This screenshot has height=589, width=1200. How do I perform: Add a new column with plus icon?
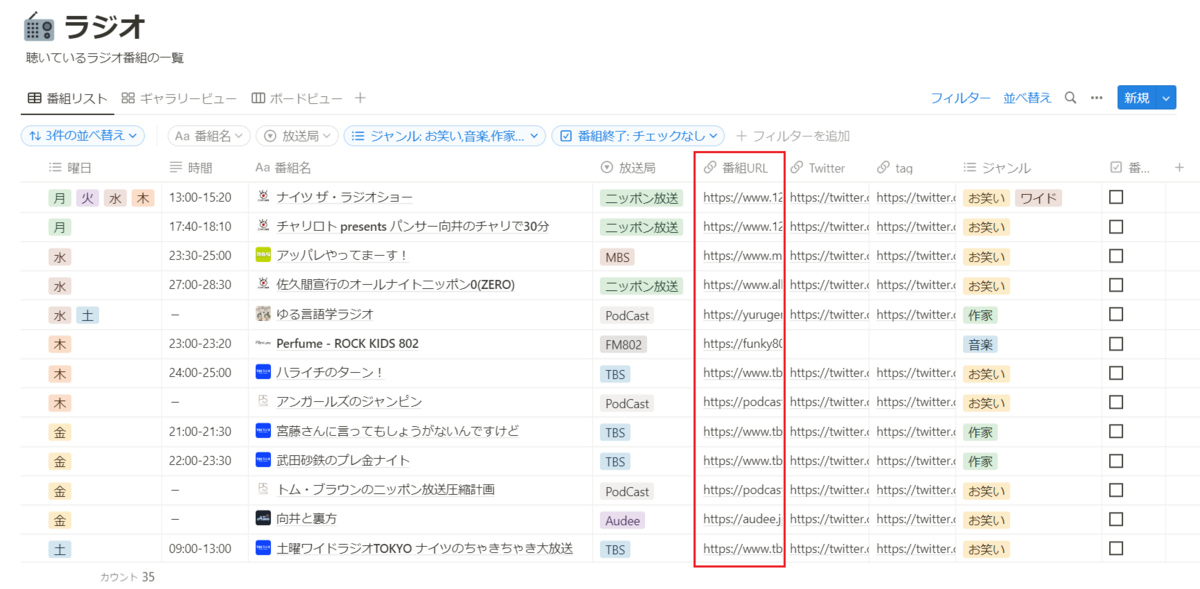pos(1179,167)
